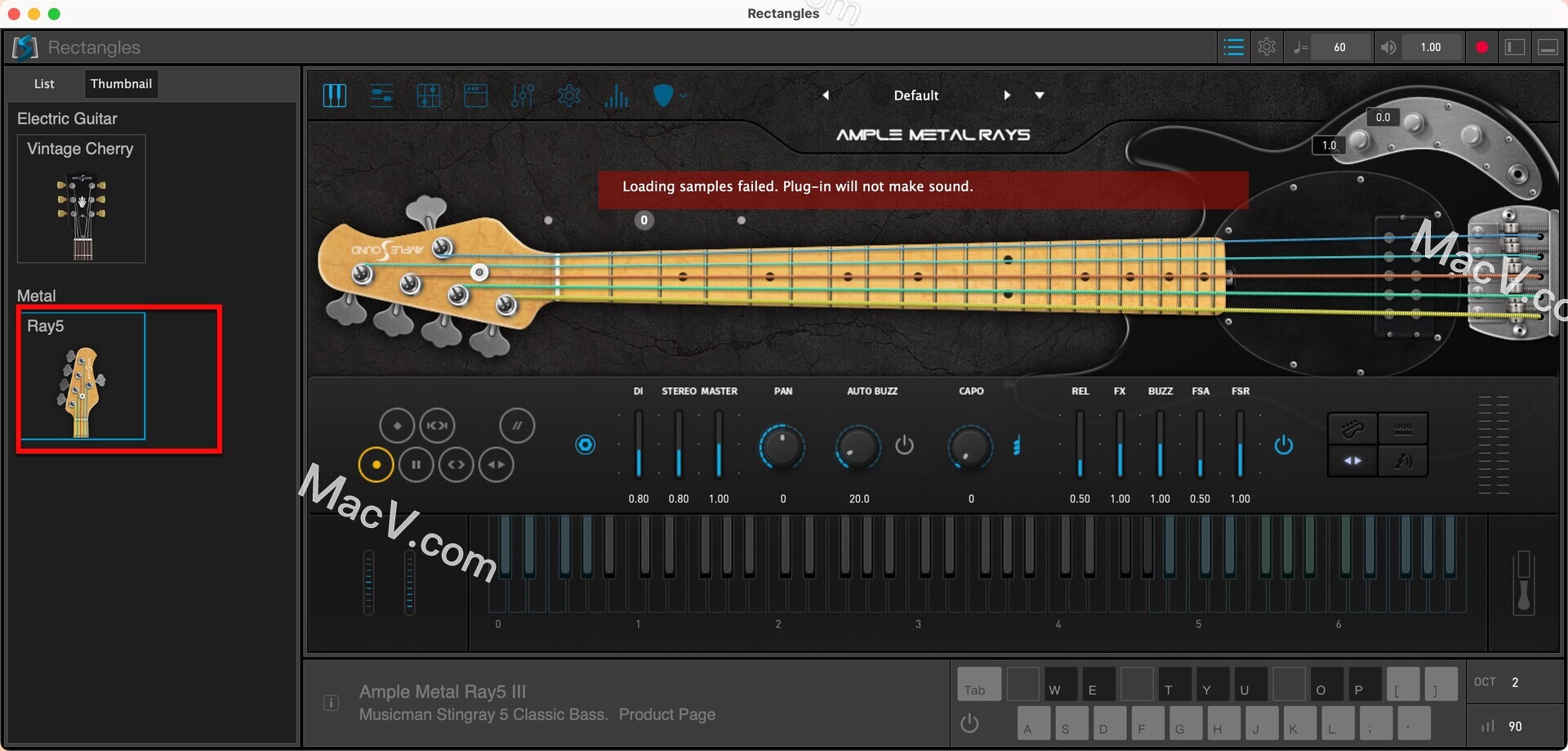Click the diamond articulation button
Viewport: 1568px width, 751px height.
397,426
